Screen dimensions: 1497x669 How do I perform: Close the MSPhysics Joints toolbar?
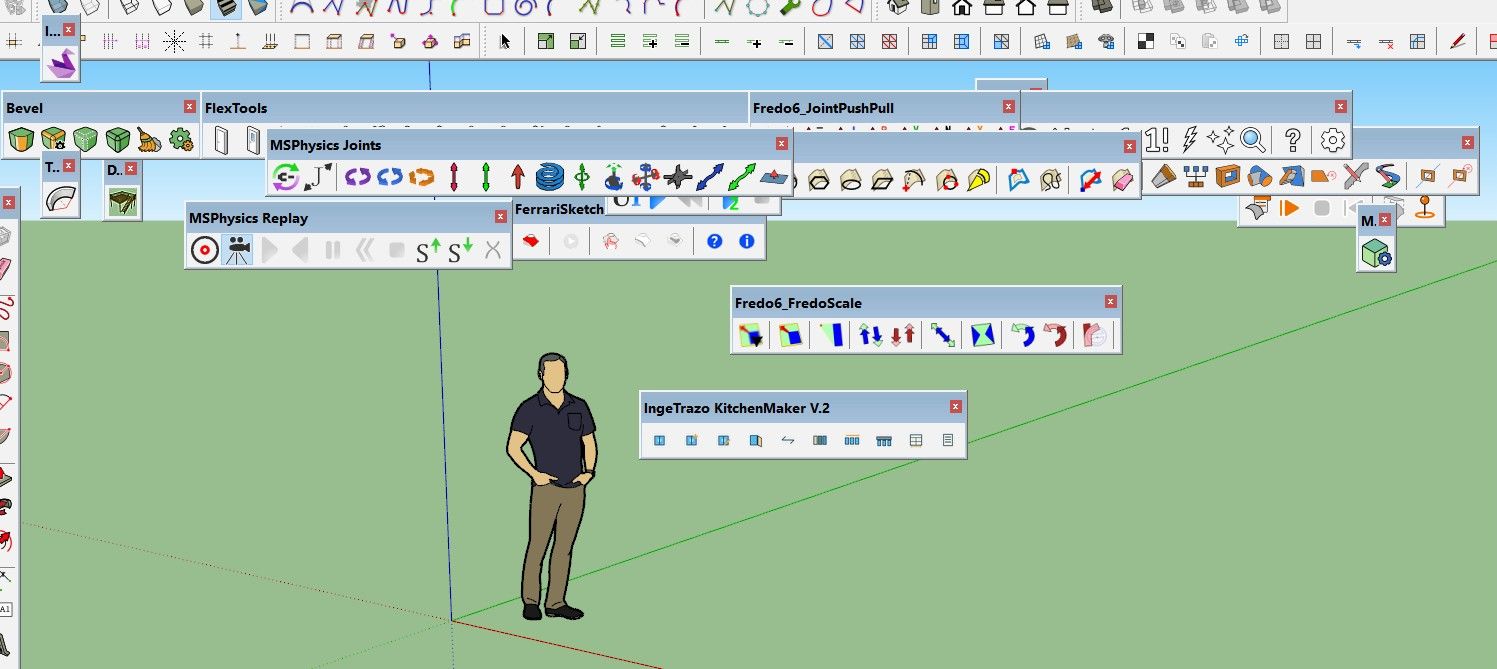click(x=781, y=144)
